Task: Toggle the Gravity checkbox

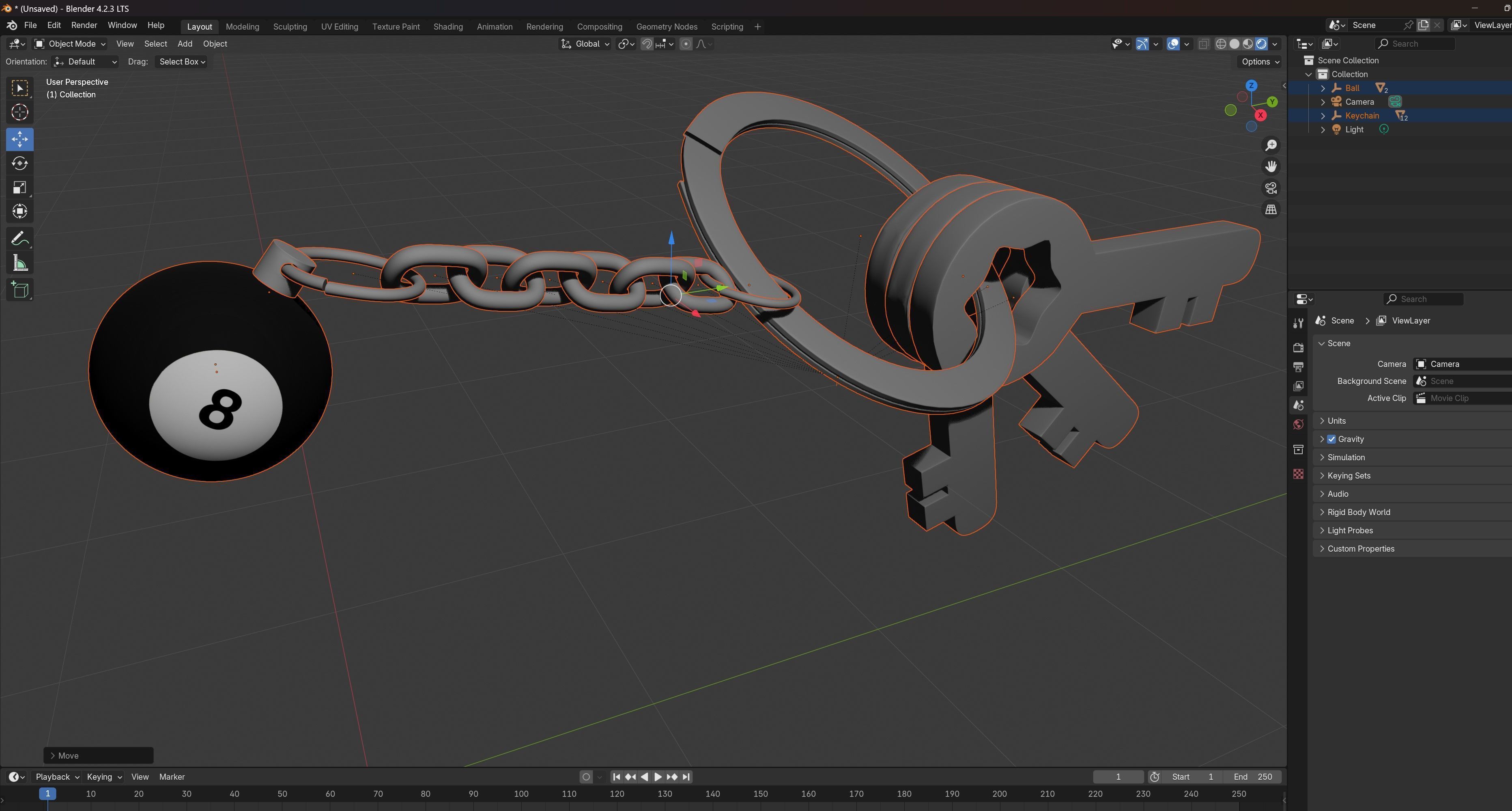Action: point(1331,439)
